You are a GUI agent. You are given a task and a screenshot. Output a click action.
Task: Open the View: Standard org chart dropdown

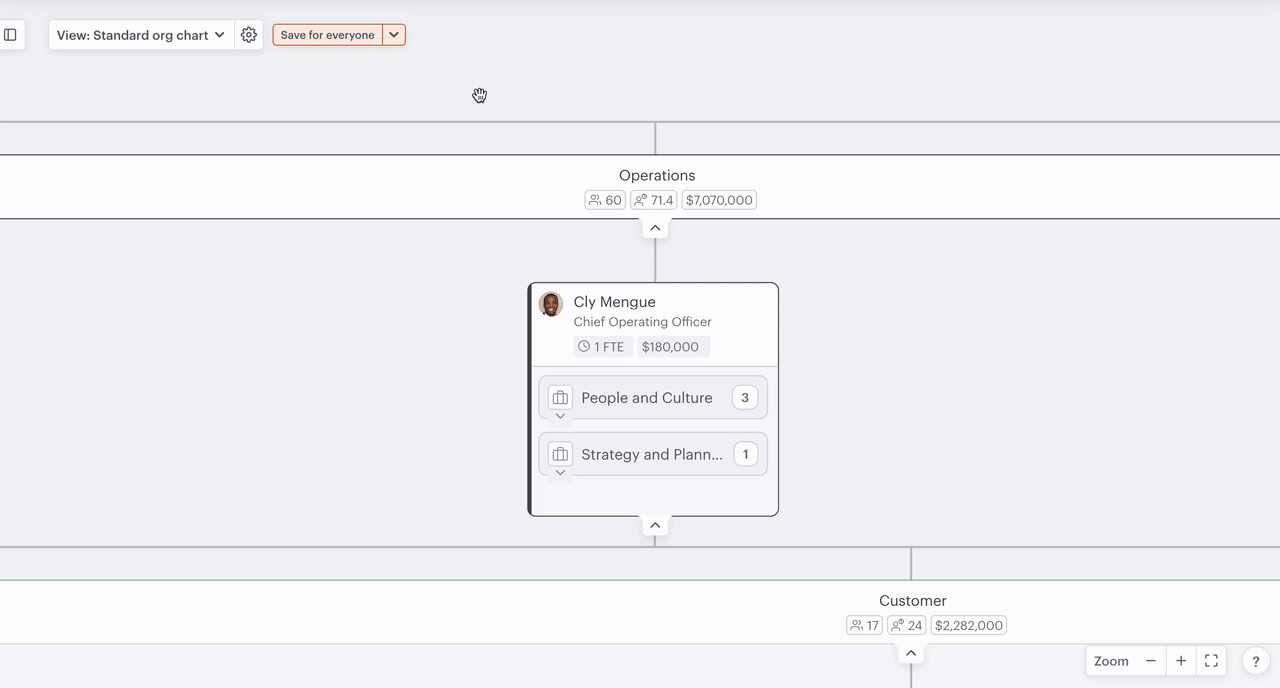(x=141, y=35)
